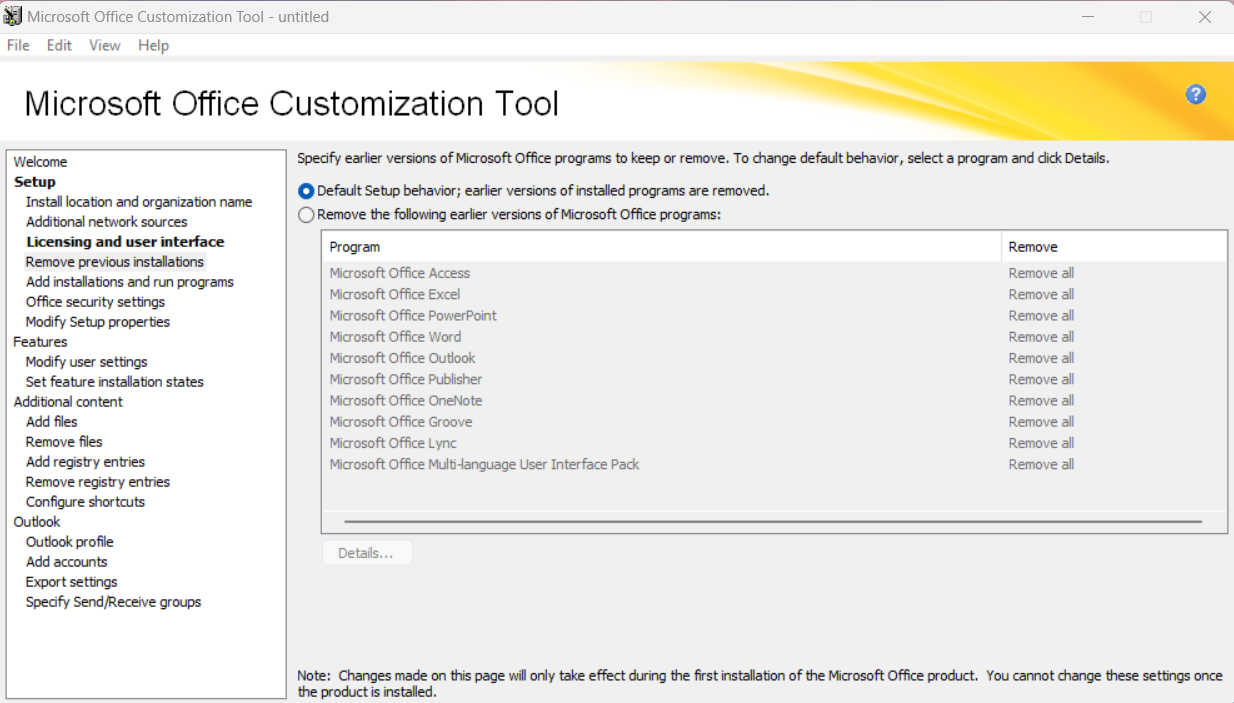Select the Features section heading
Viewport: 1234px width, 703px height.
tap(40, 342)
